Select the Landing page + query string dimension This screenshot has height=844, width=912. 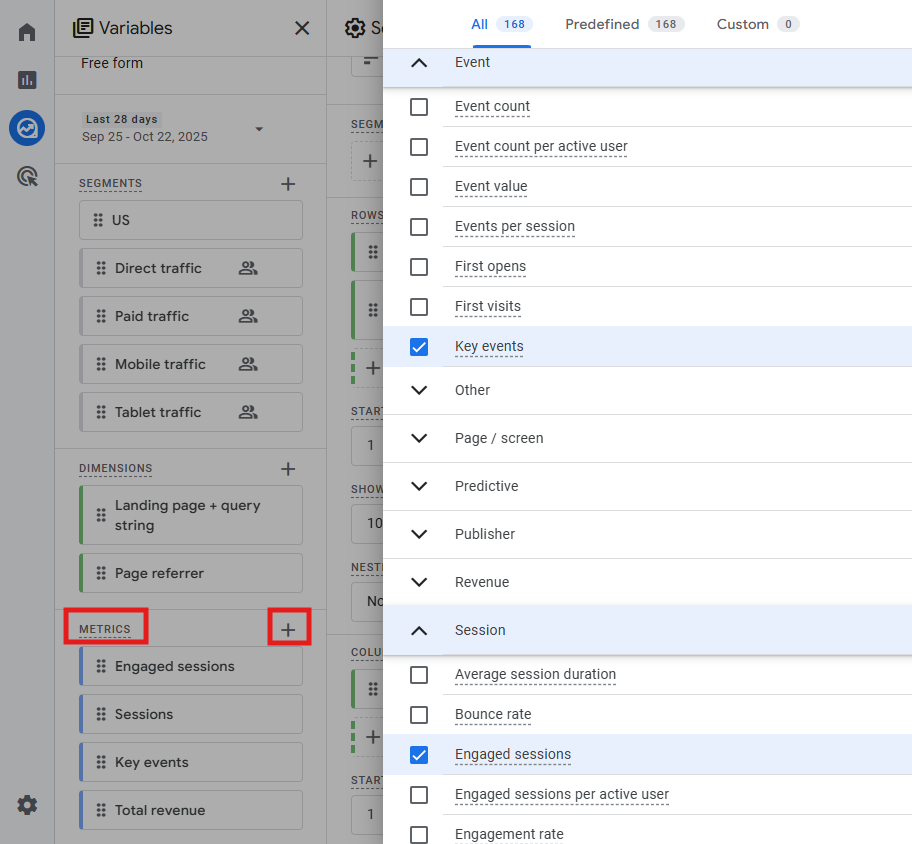191,515
